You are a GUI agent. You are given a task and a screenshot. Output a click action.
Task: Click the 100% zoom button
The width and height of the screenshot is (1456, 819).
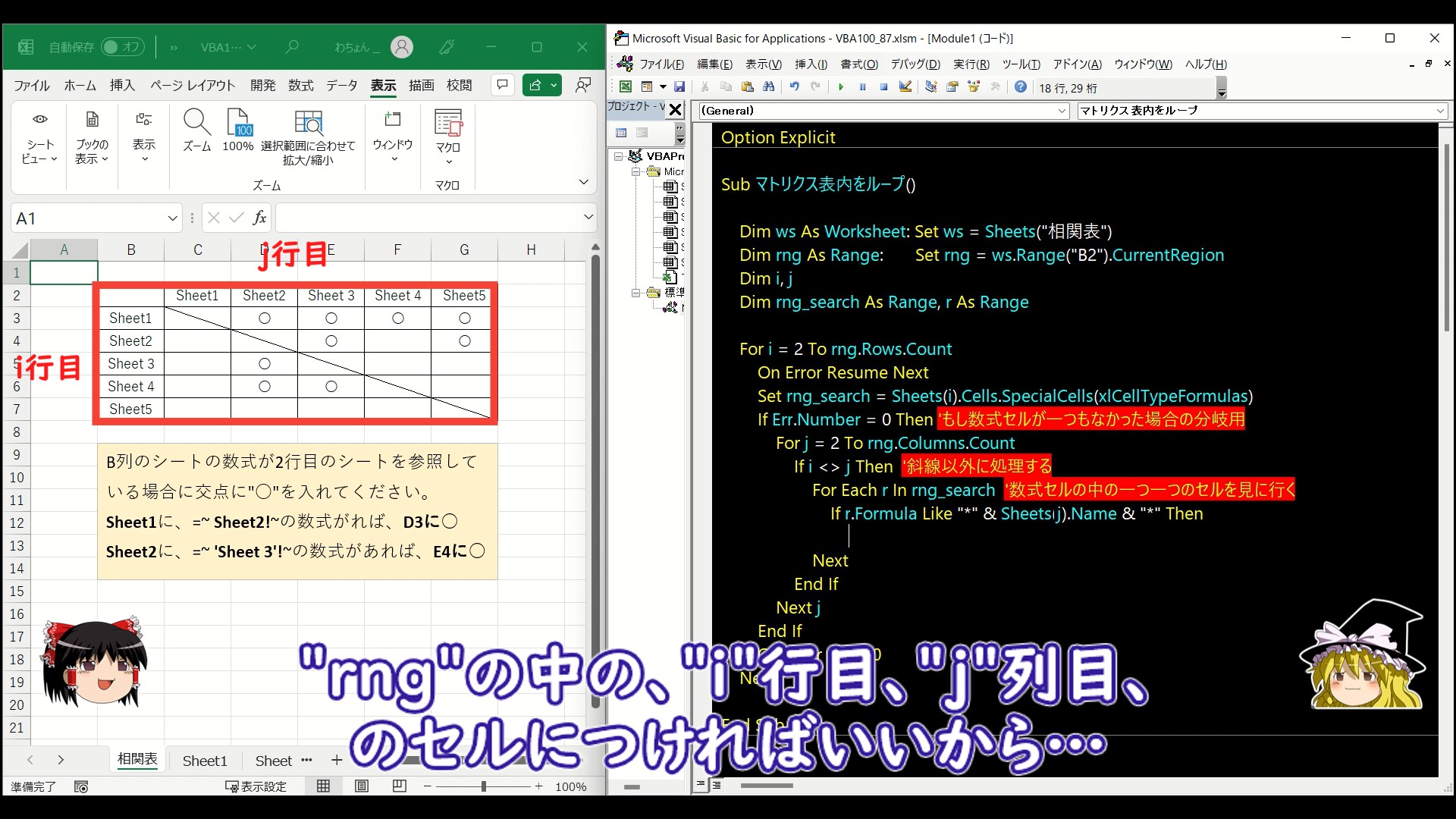point(237,130)
